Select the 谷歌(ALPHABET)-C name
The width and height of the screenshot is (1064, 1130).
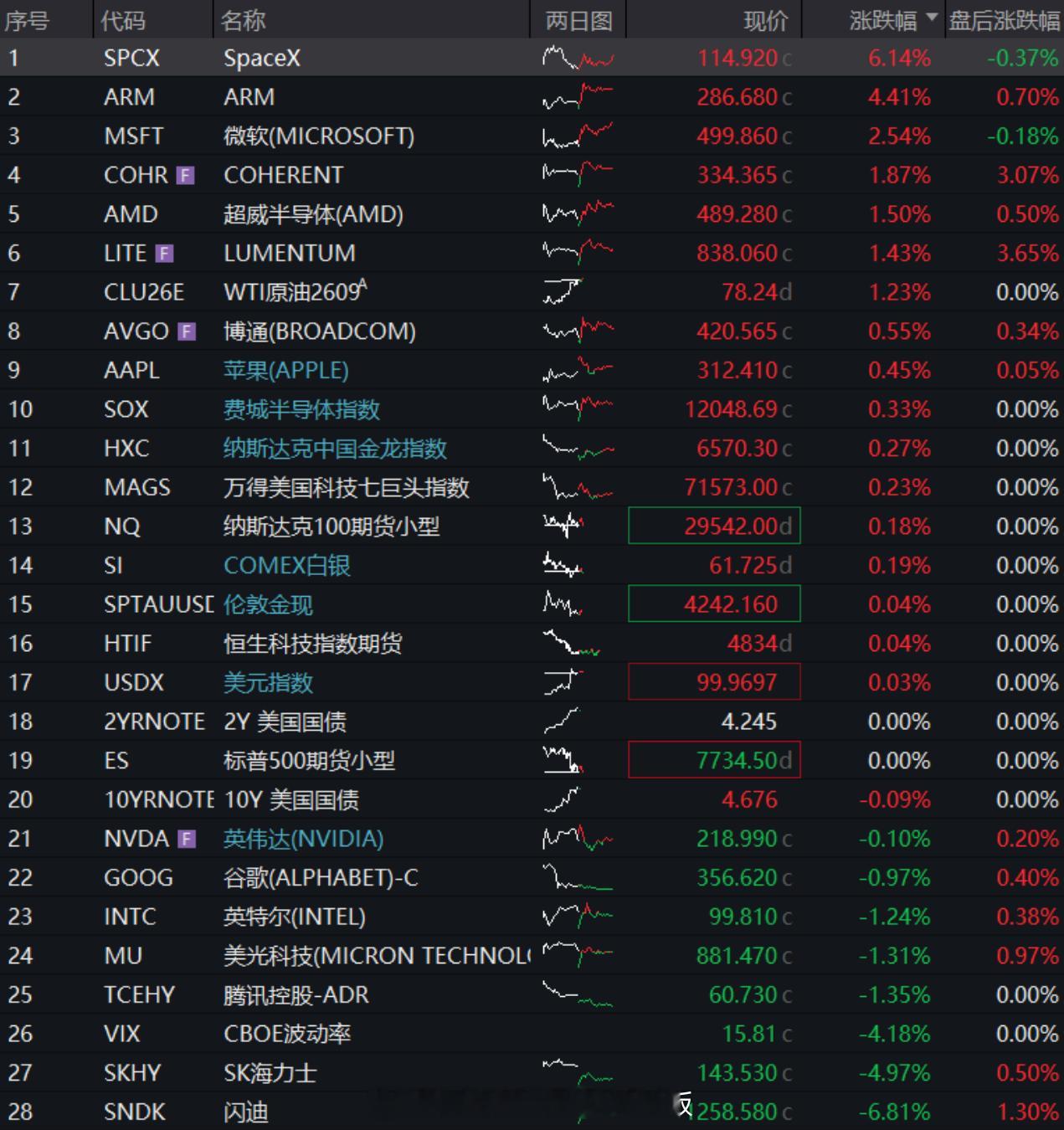coord(321,878)
